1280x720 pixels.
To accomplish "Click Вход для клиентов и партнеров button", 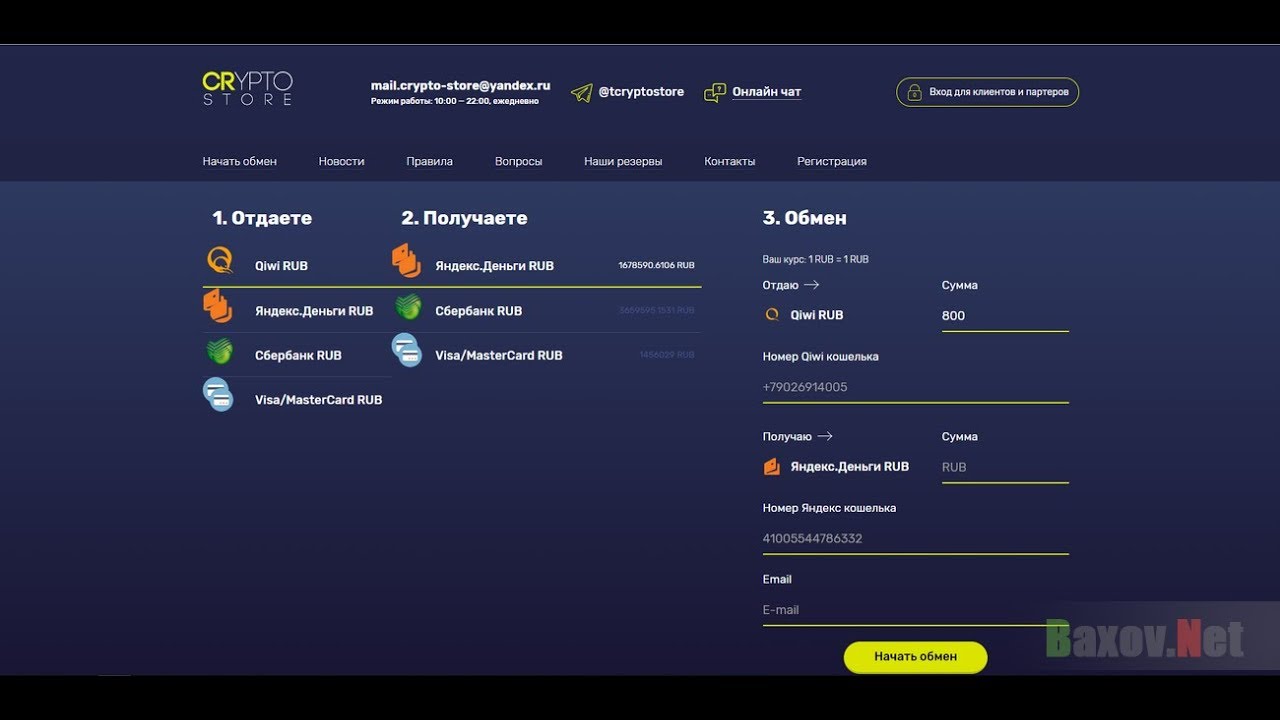I will (x=987, y=92).
